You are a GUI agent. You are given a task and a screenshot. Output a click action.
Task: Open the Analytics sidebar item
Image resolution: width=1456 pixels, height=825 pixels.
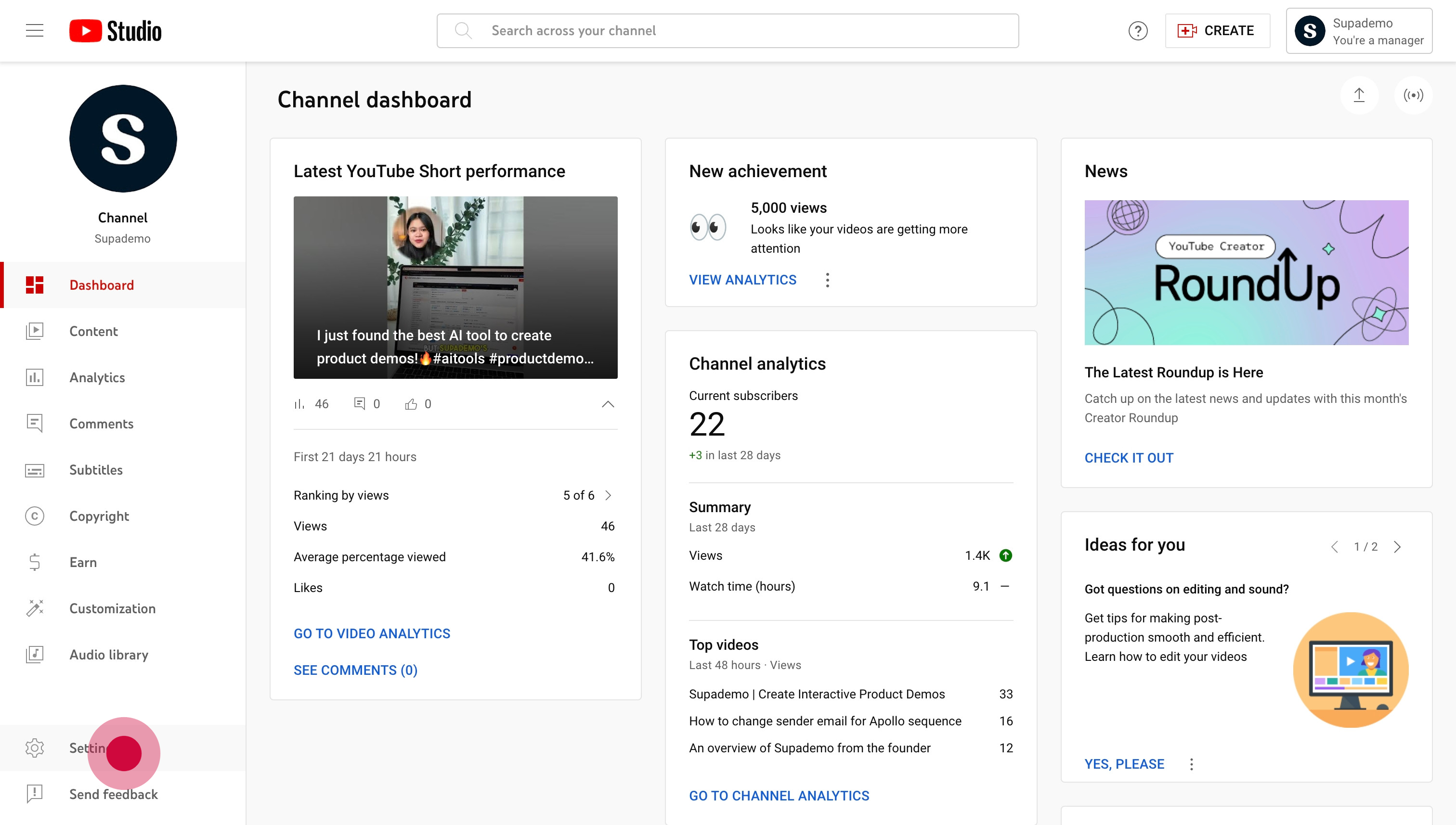pos(97,377)
